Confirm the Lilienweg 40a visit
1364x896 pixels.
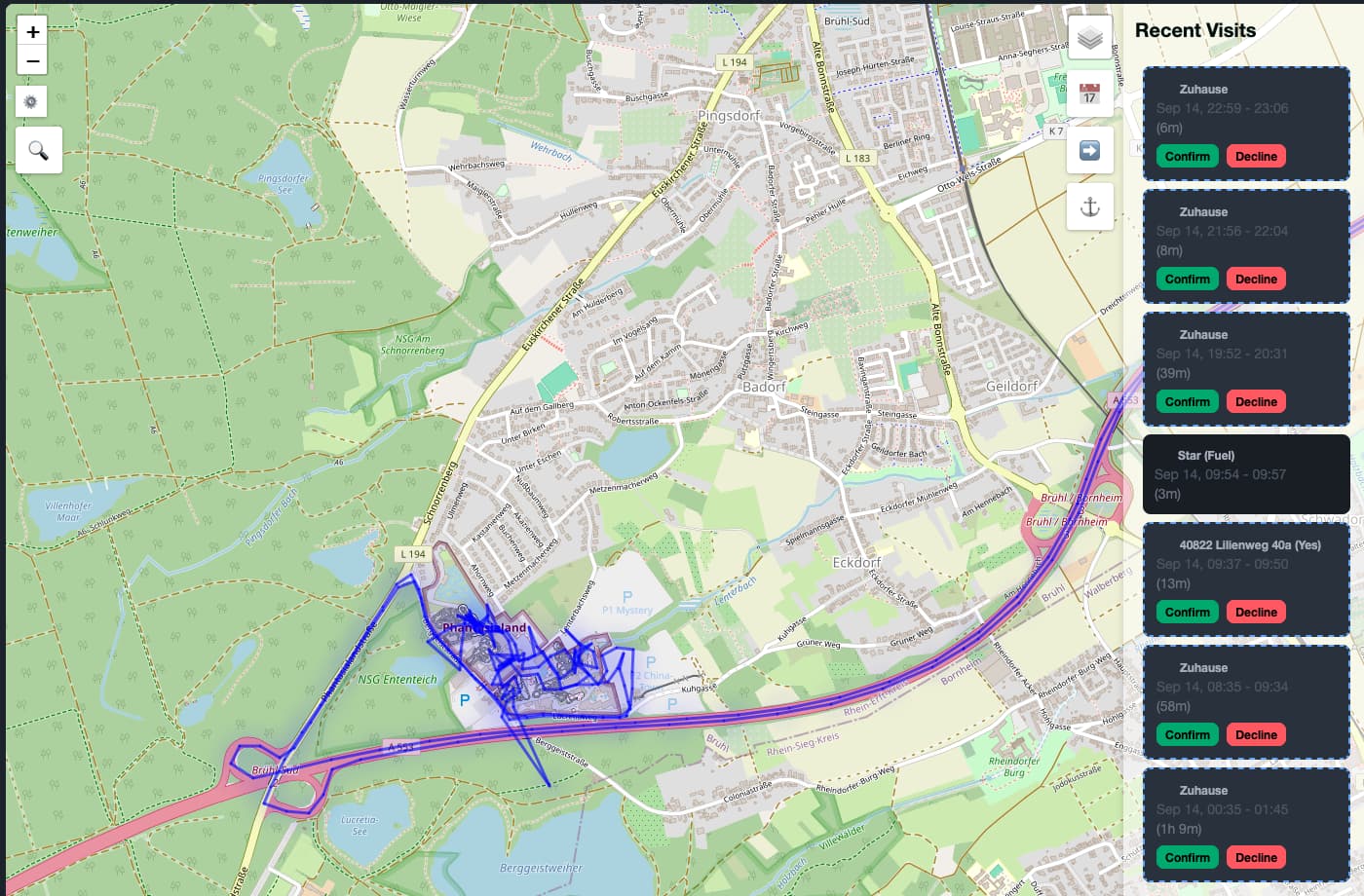point(1187,612)
